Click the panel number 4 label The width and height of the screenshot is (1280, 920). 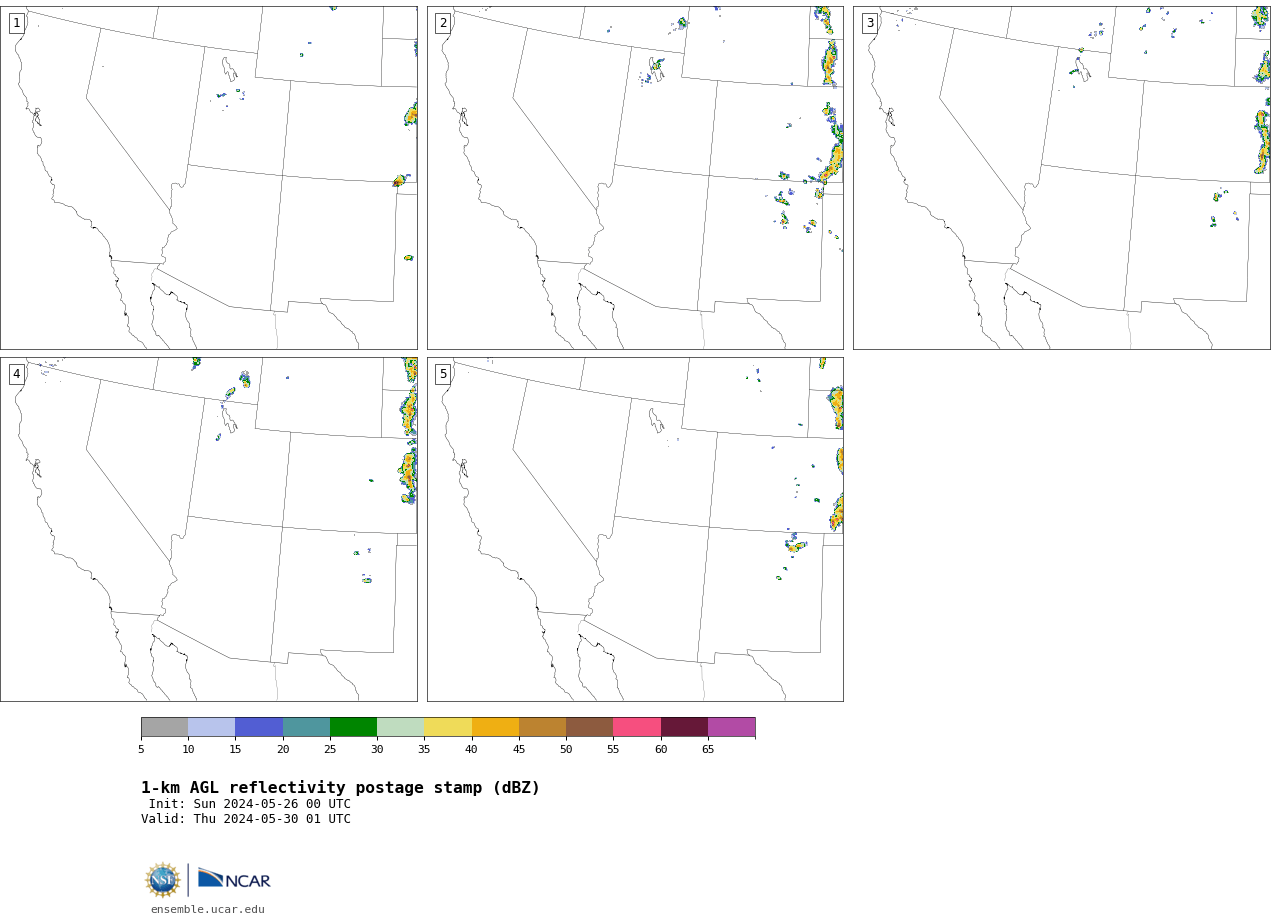(16, 374)
